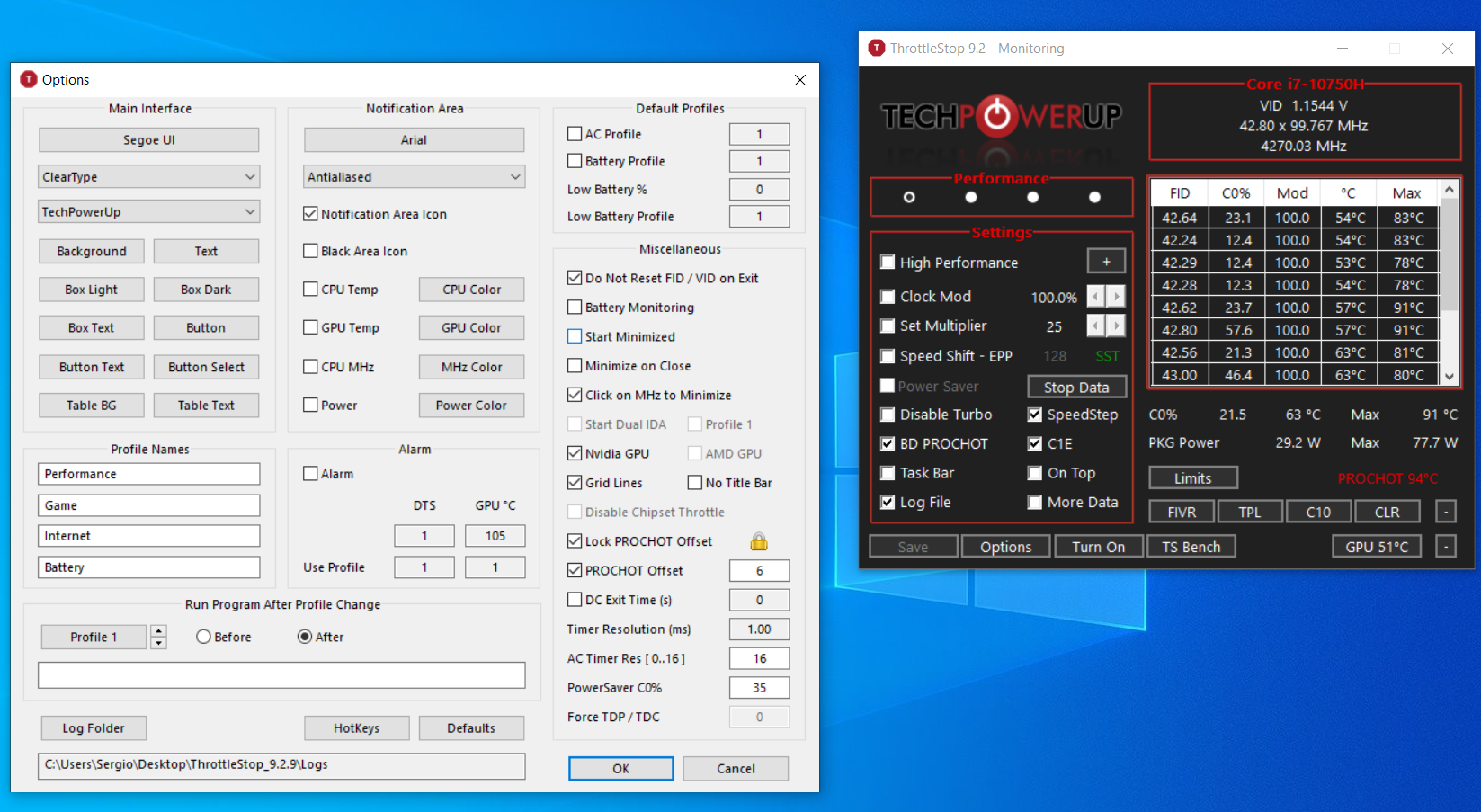The image size is (1481, 812).
Task: Click the GPU 51°C button
Action: (x=1377, y=547)
